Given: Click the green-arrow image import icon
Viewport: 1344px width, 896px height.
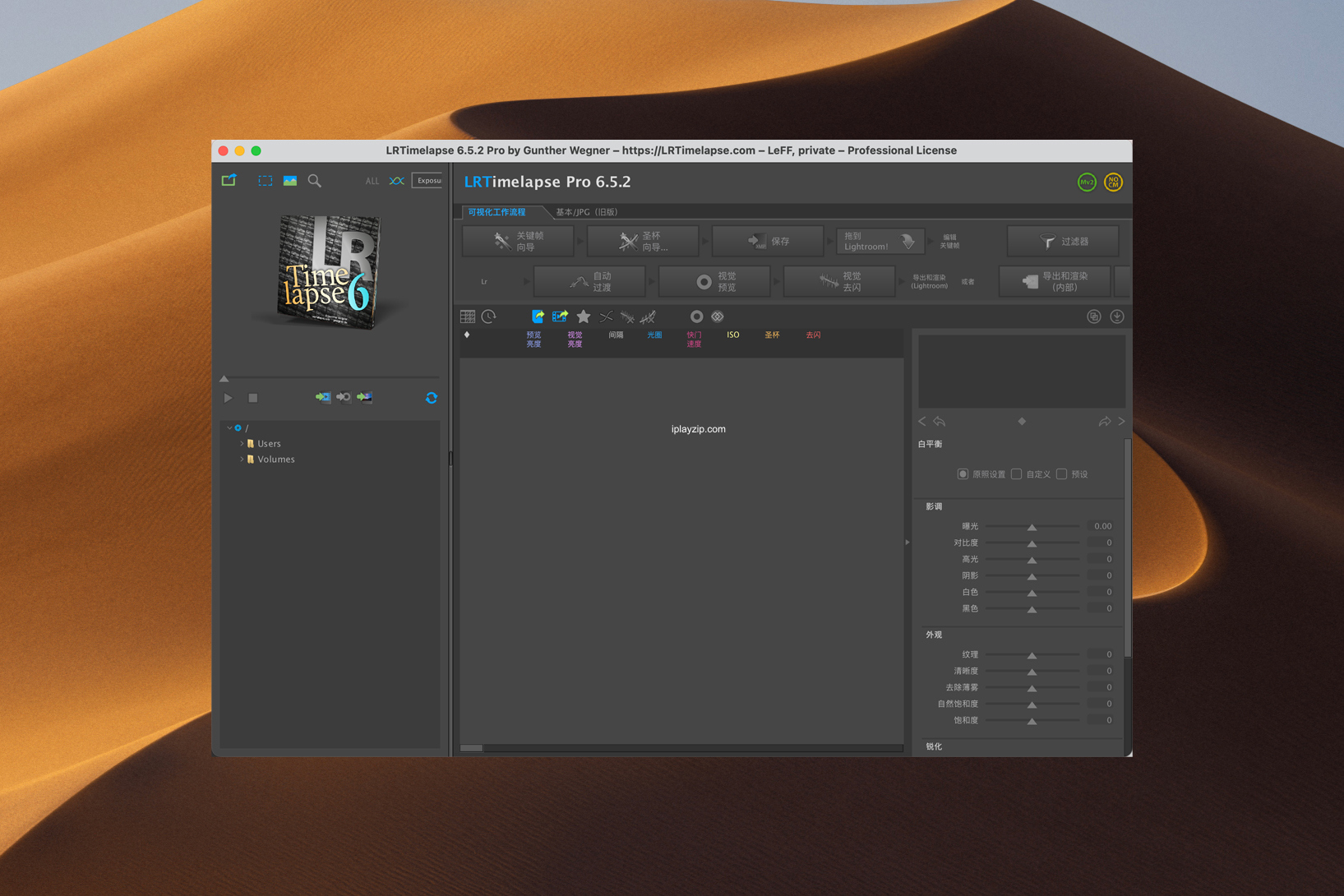Looking at the screenshot, I should 364,398.
